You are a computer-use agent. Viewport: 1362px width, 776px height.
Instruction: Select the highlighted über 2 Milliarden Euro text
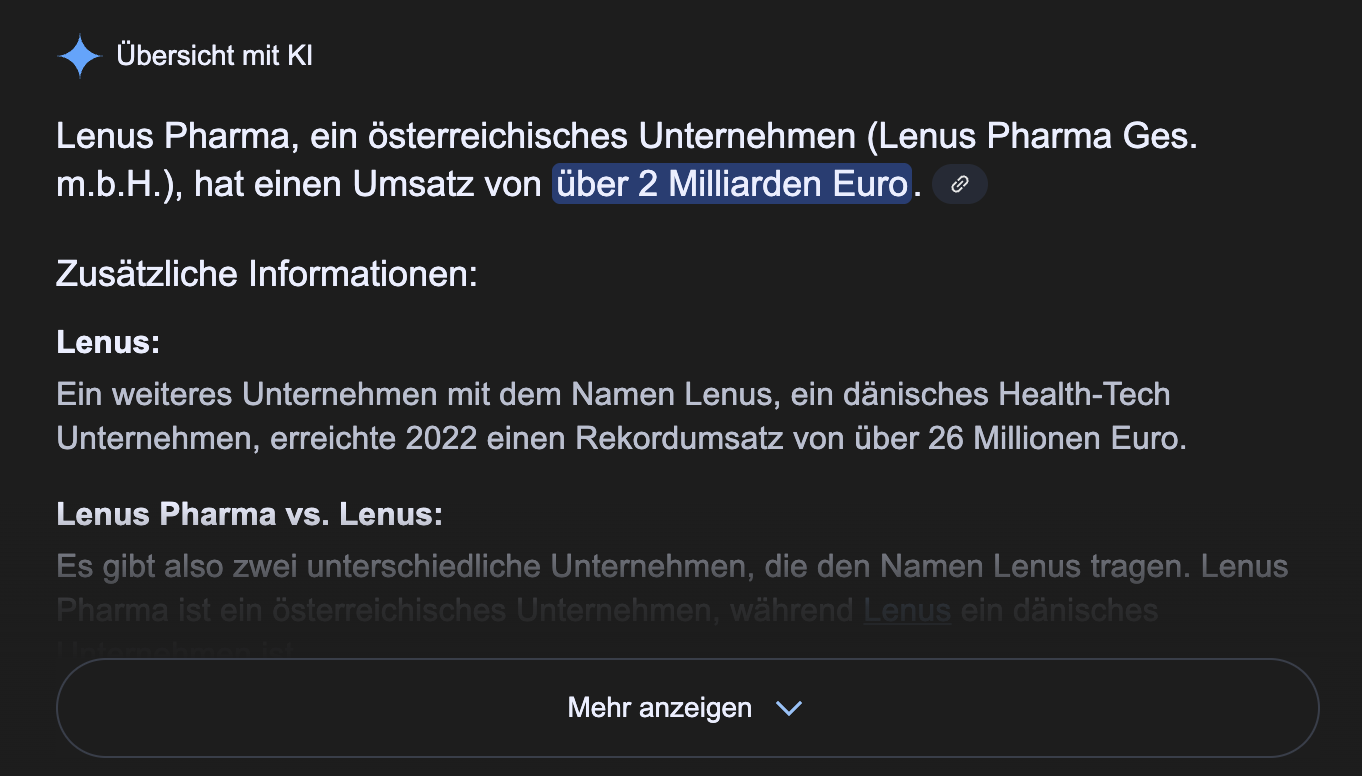(x=732, y=184)
